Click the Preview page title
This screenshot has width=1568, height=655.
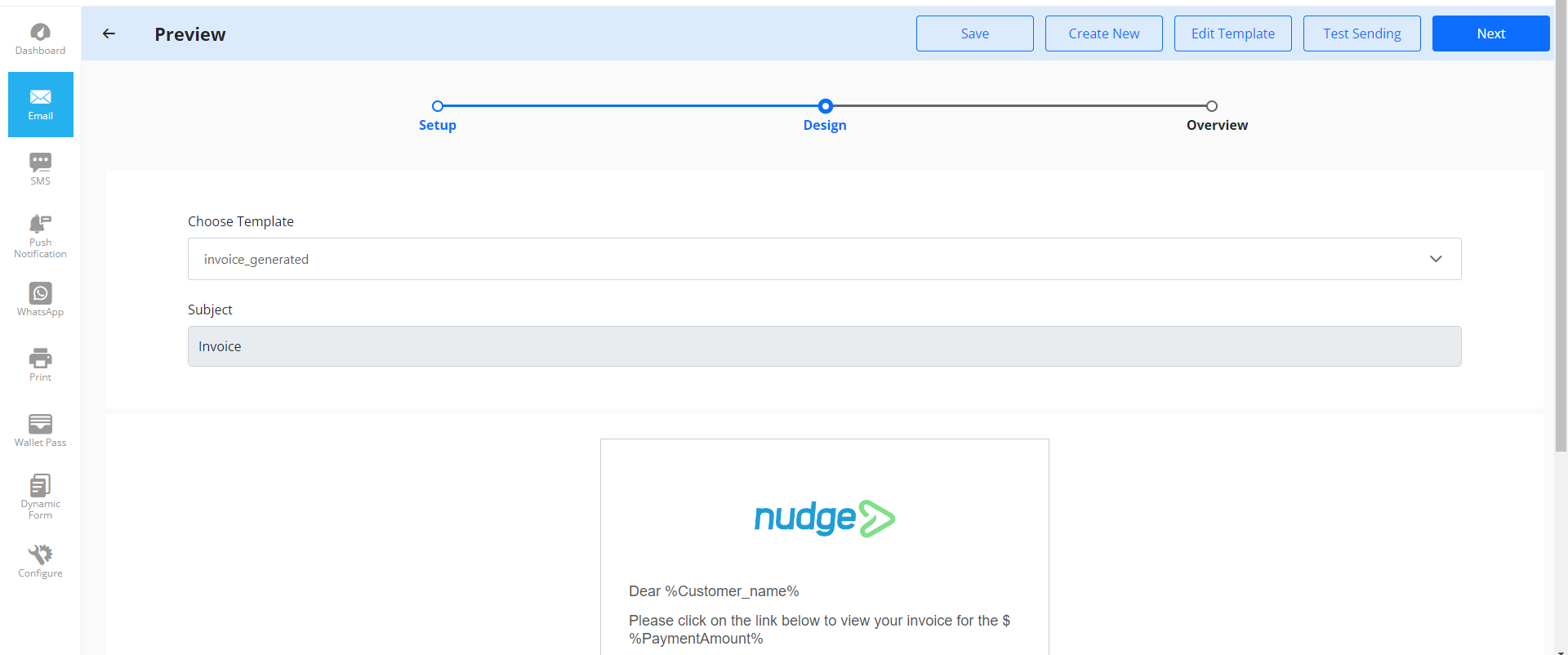pos(190,34)
